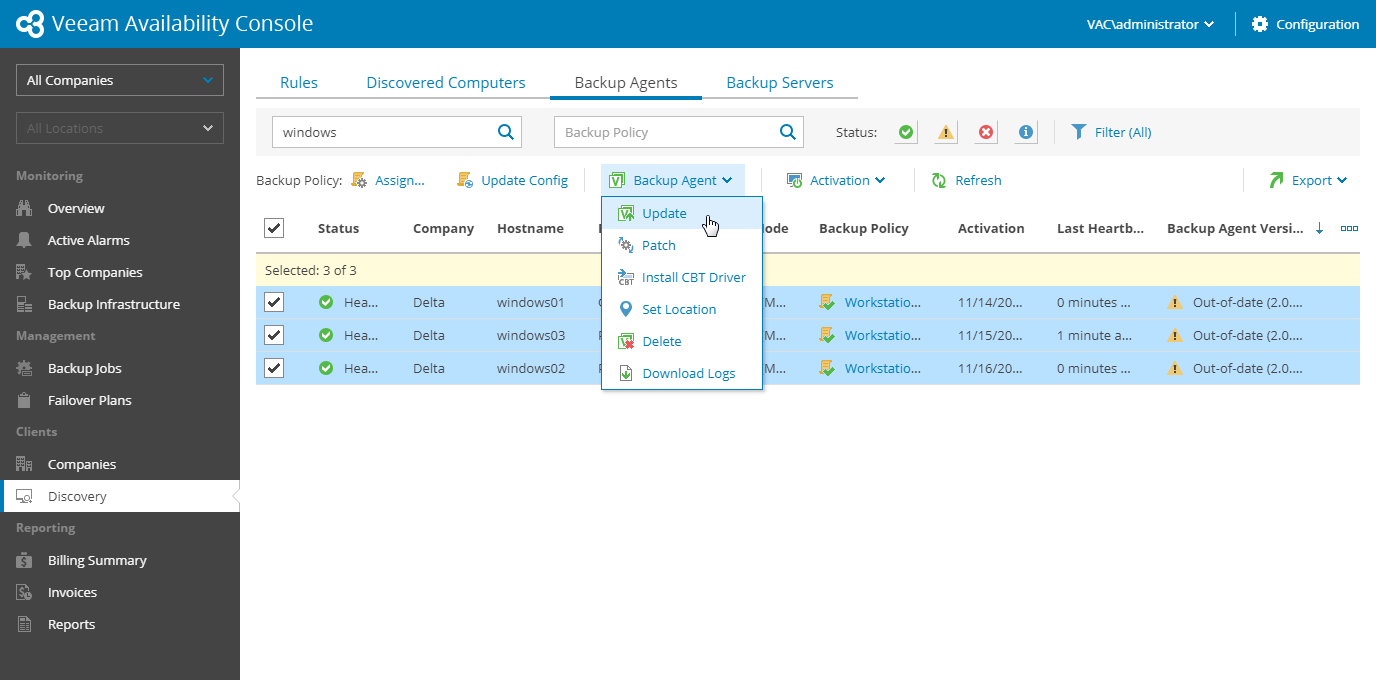This screenshot has height=680, width=1376.
Task: Sort by Hostname column header
Action: 530,228
